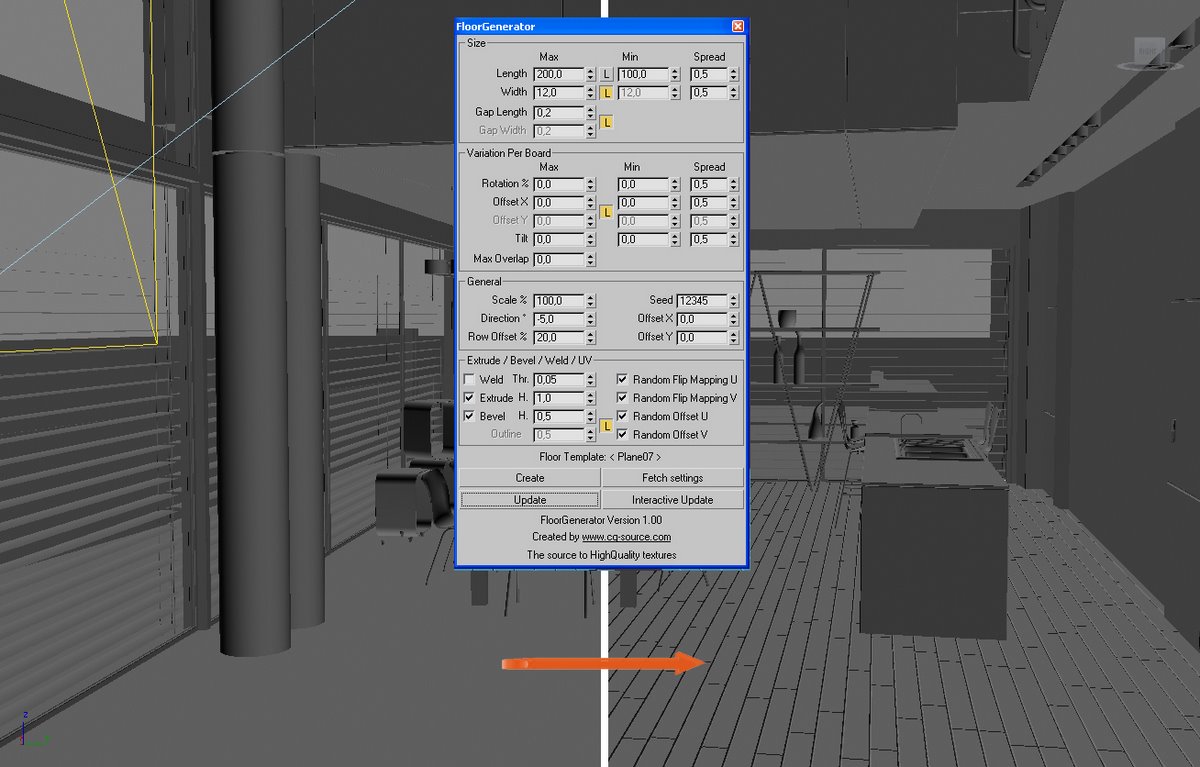Click the Bevel H. spinner arrows

[591, 416]
